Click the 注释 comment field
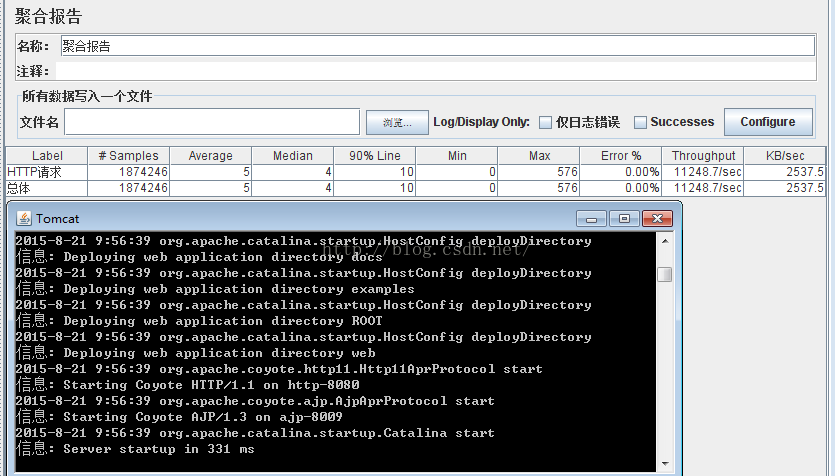835x476 pixels. point(436,71)
